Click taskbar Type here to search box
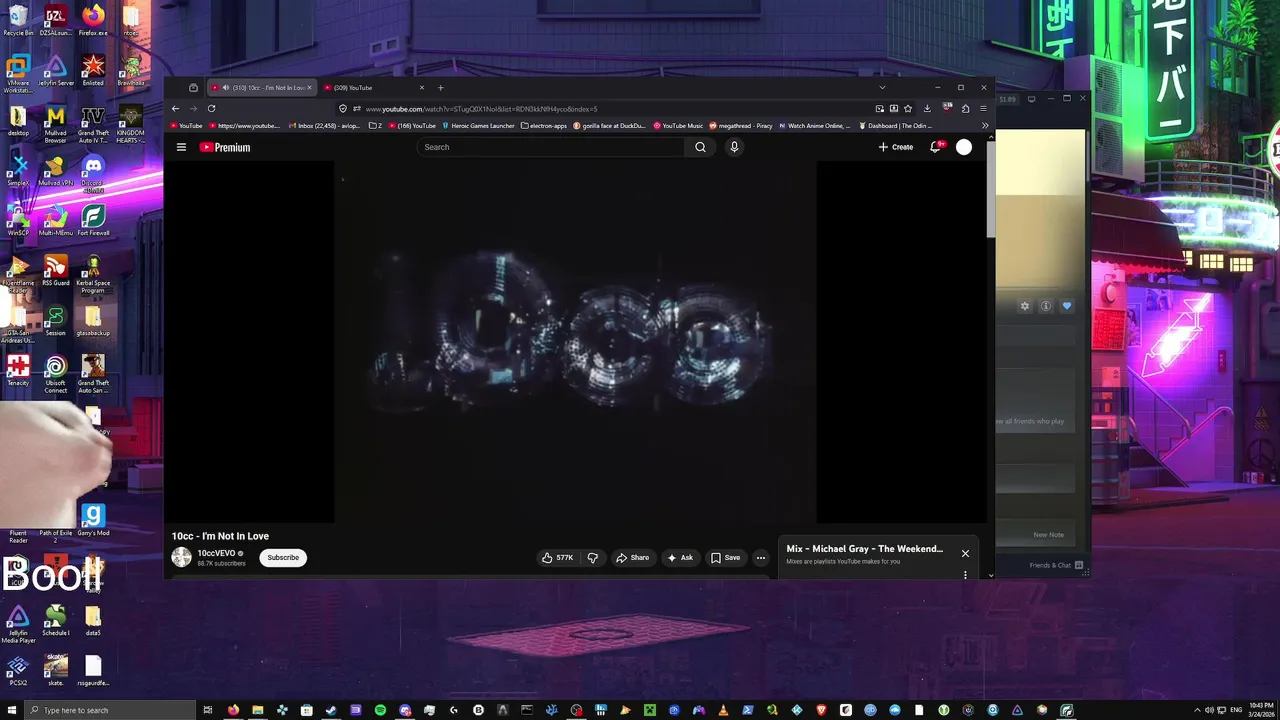This screenshot has height=720, width=1280. tap(110, 710)
